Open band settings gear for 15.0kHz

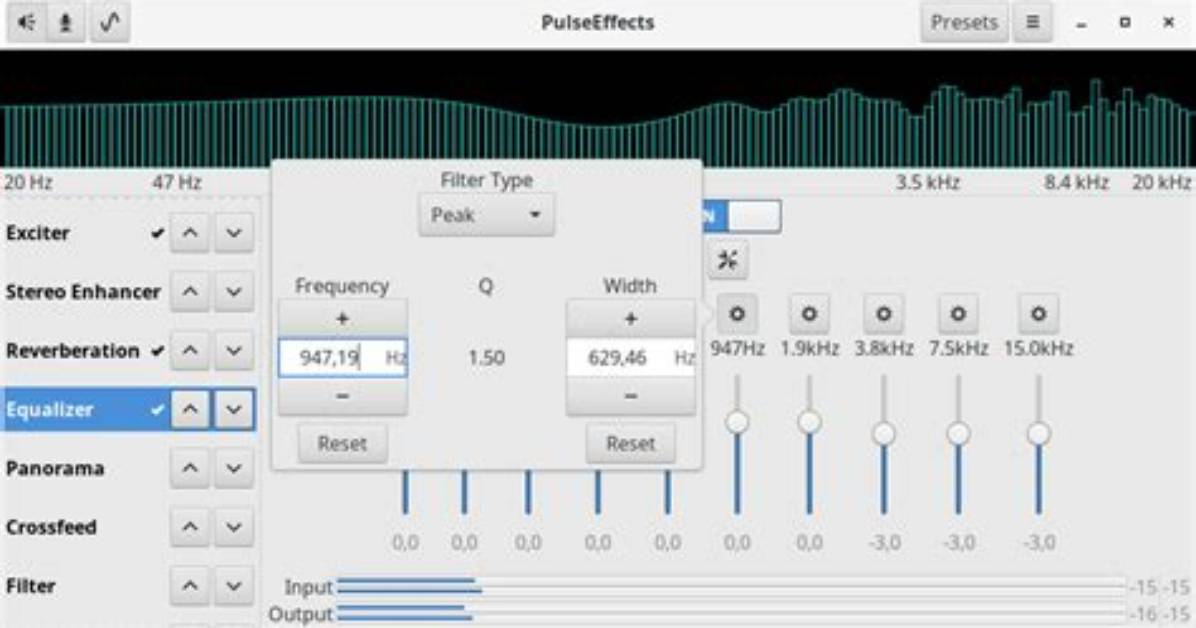(x=1038, y=314)
